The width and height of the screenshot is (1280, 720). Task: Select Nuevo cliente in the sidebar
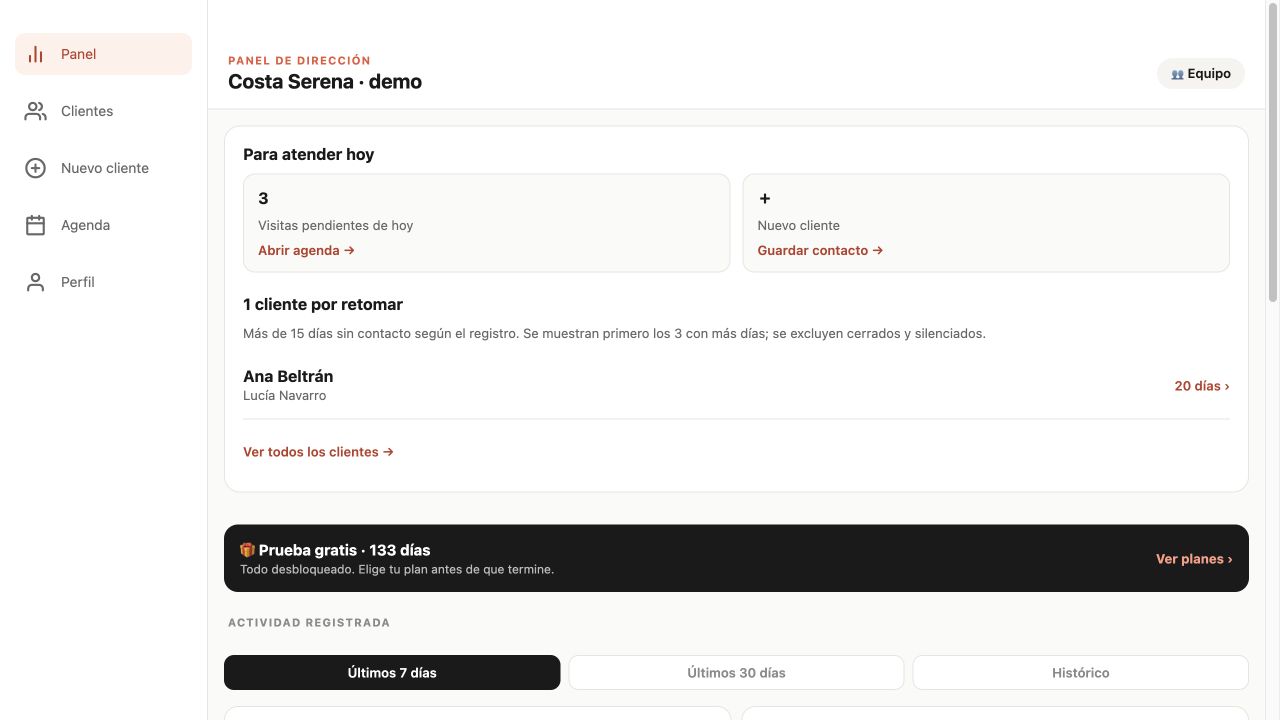pyautogui.click(x=103, y=168)
